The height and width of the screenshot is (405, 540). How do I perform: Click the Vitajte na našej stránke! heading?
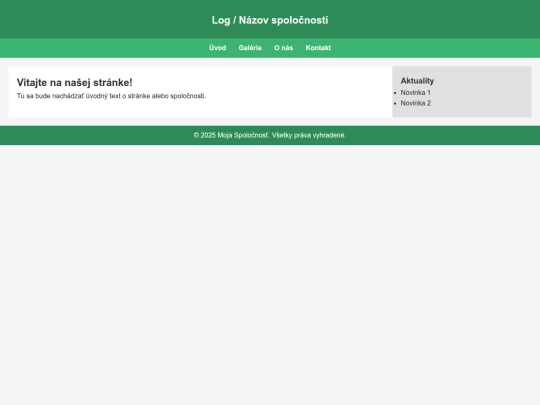click(x=74, y=83)
